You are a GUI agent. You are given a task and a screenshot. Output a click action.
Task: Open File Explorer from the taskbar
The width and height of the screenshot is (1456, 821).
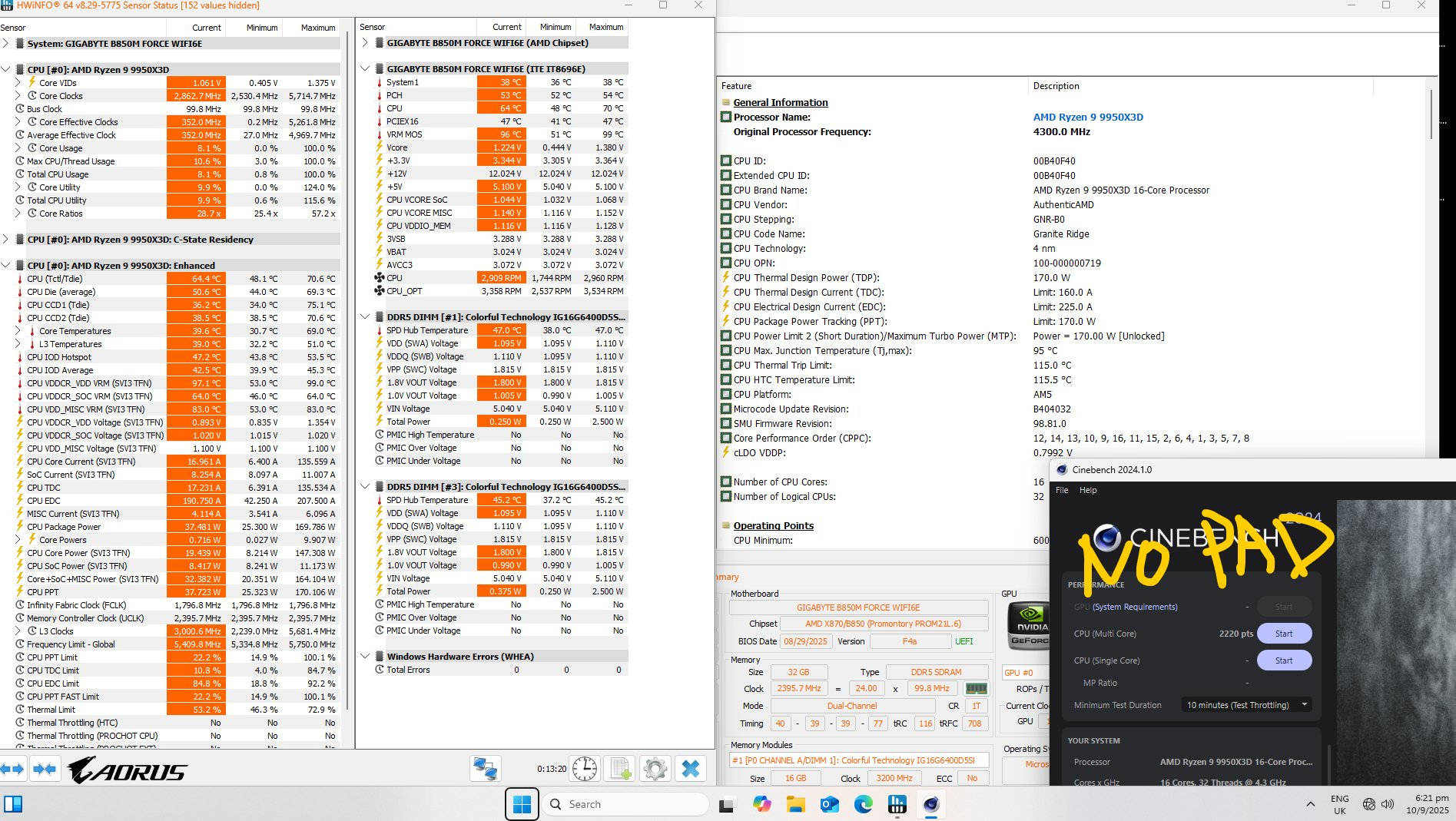tap(795, 804)
